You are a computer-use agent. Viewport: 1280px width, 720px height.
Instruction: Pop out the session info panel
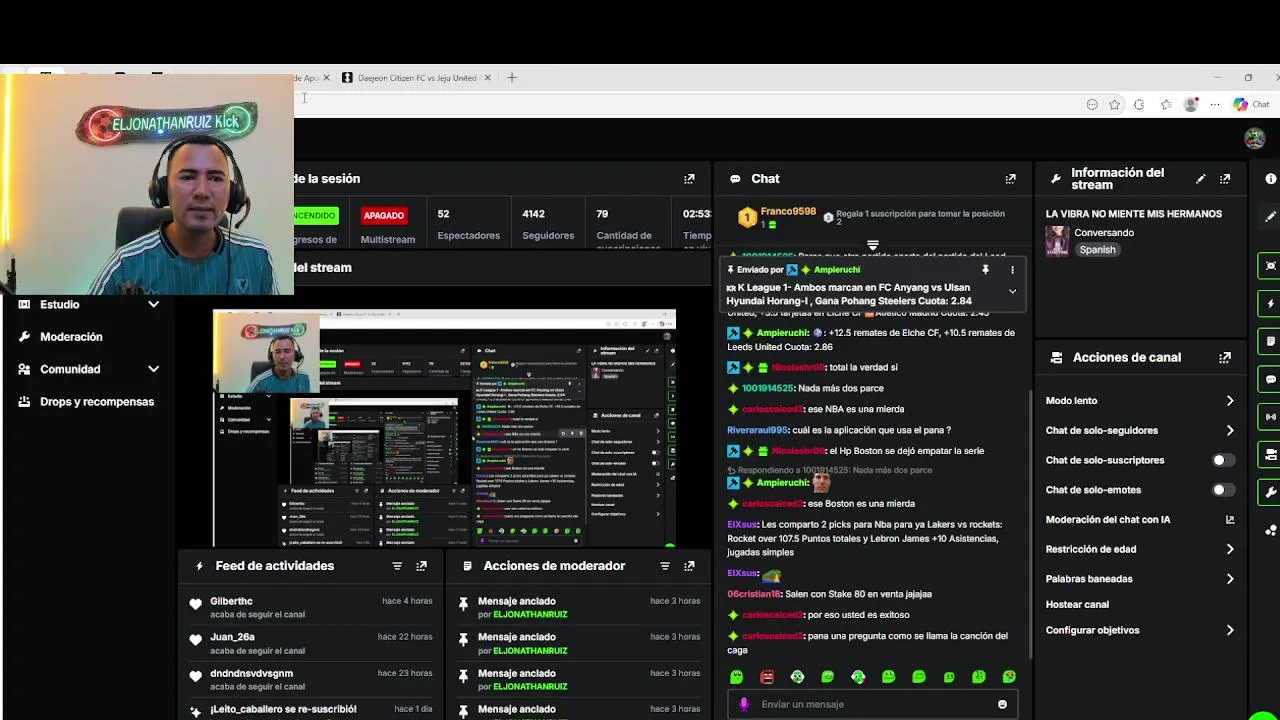pos(689,179)
